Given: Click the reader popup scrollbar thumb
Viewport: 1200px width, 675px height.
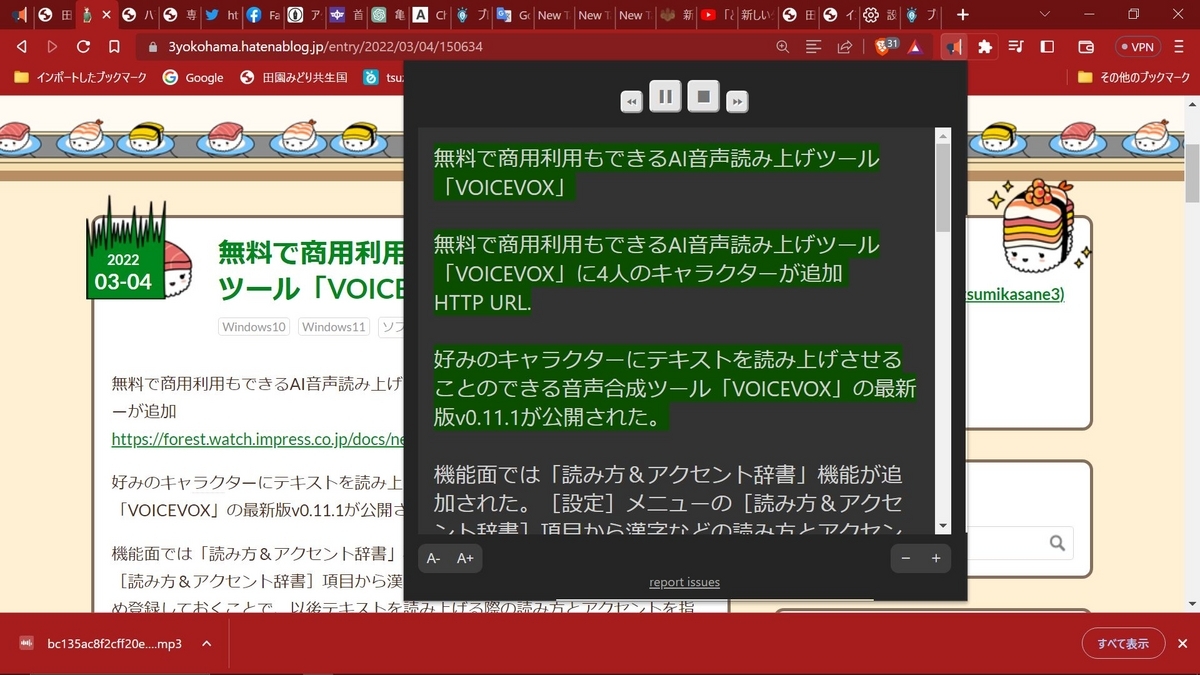Looking at the screenshot, I should [943, 187].
